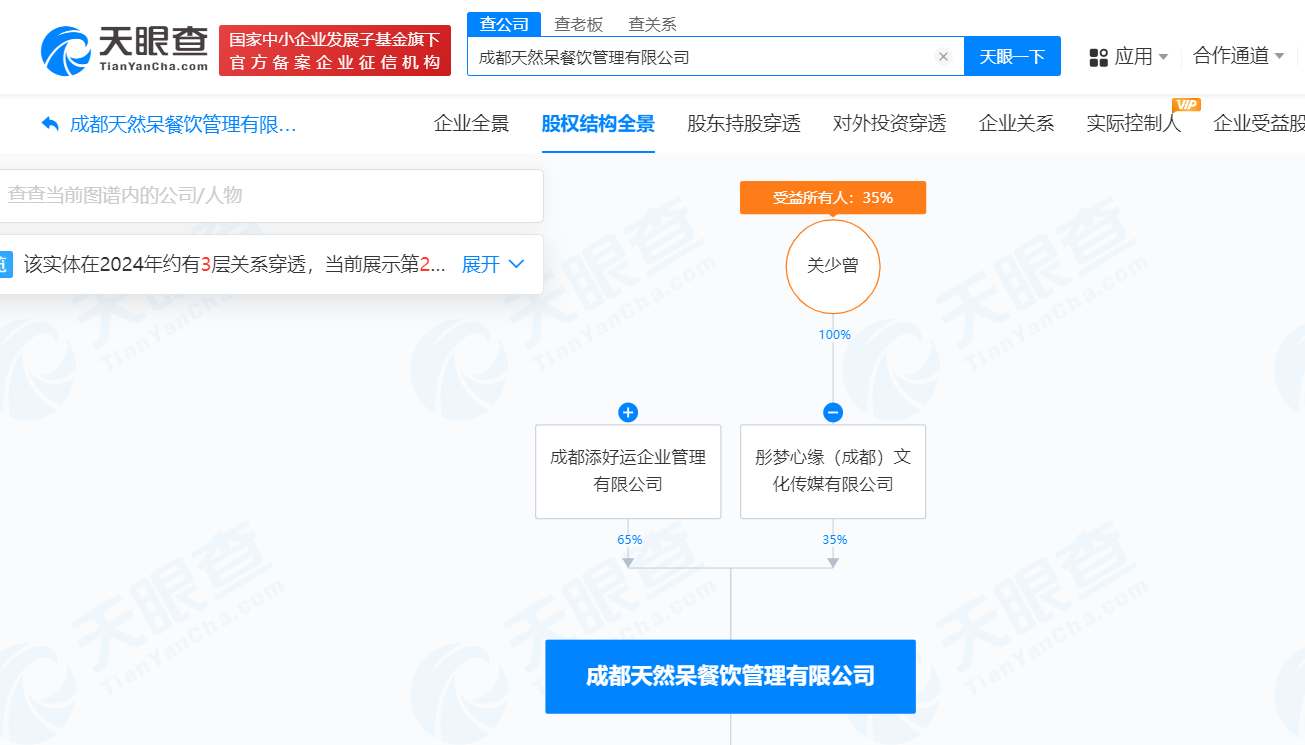Viewport: 1305px width, 745px height.
Task: Open the 实际控制人 VIP tab
Action: click(1134, 124)
